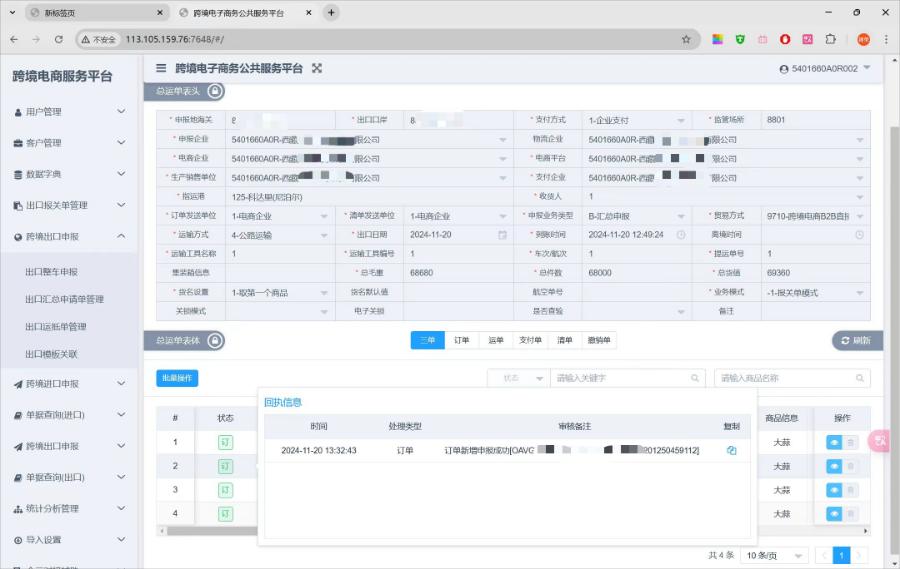Click the green 订 status icon in row 3
Image resolution: width=900 pixels, height=569 pixels.
tap(226, 490)
